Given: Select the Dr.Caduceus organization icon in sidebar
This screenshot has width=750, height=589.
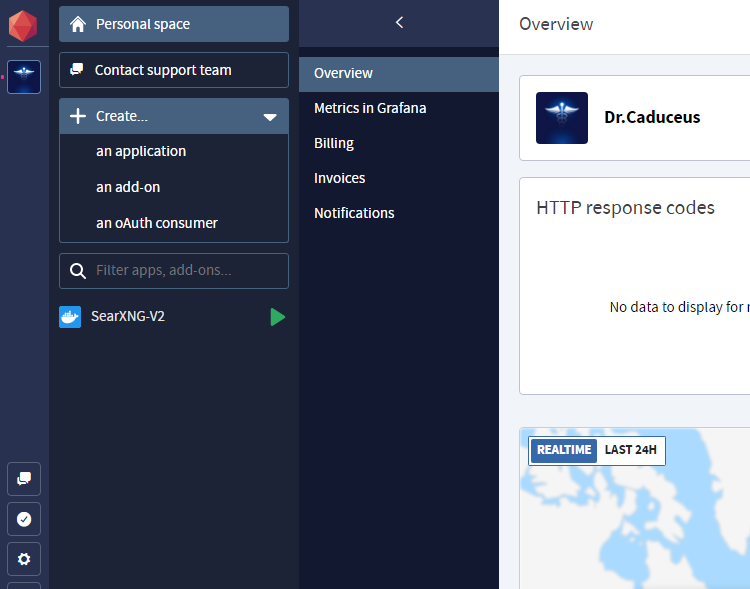Looking at the screenshot, I should click(24, 77).
